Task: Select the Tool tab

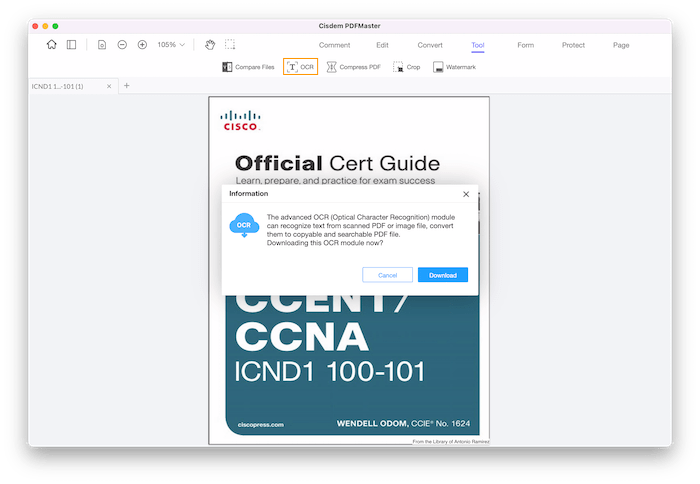Action: tap(478, 45)
